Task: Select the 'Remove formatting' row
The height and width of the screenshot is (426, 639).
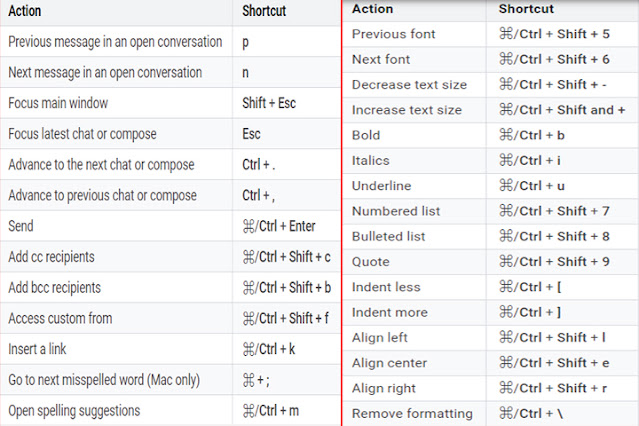Action: tap(490, 413)
